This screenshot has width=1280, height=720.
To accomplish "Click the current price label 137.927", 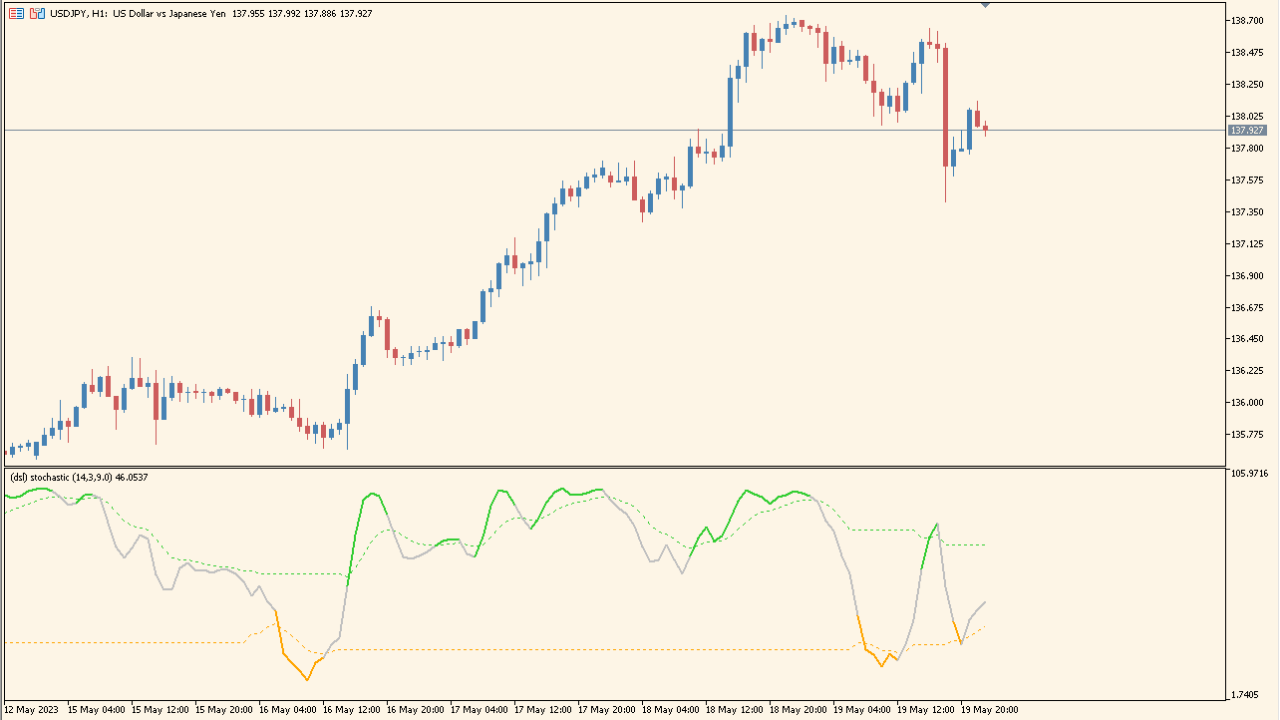I will click(x=1247, y=130).
